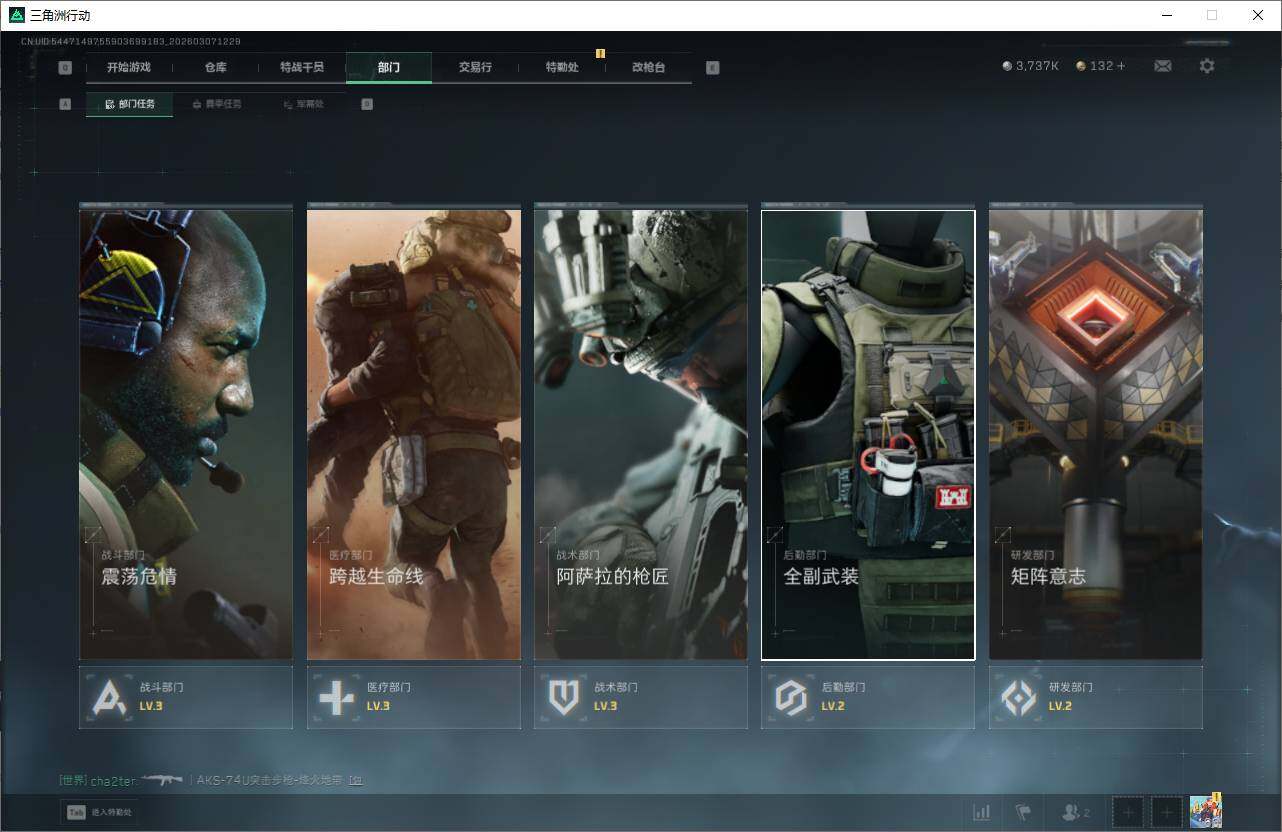
Task: Click the Medical Department cross icon
Action: [x=336, y=697]
